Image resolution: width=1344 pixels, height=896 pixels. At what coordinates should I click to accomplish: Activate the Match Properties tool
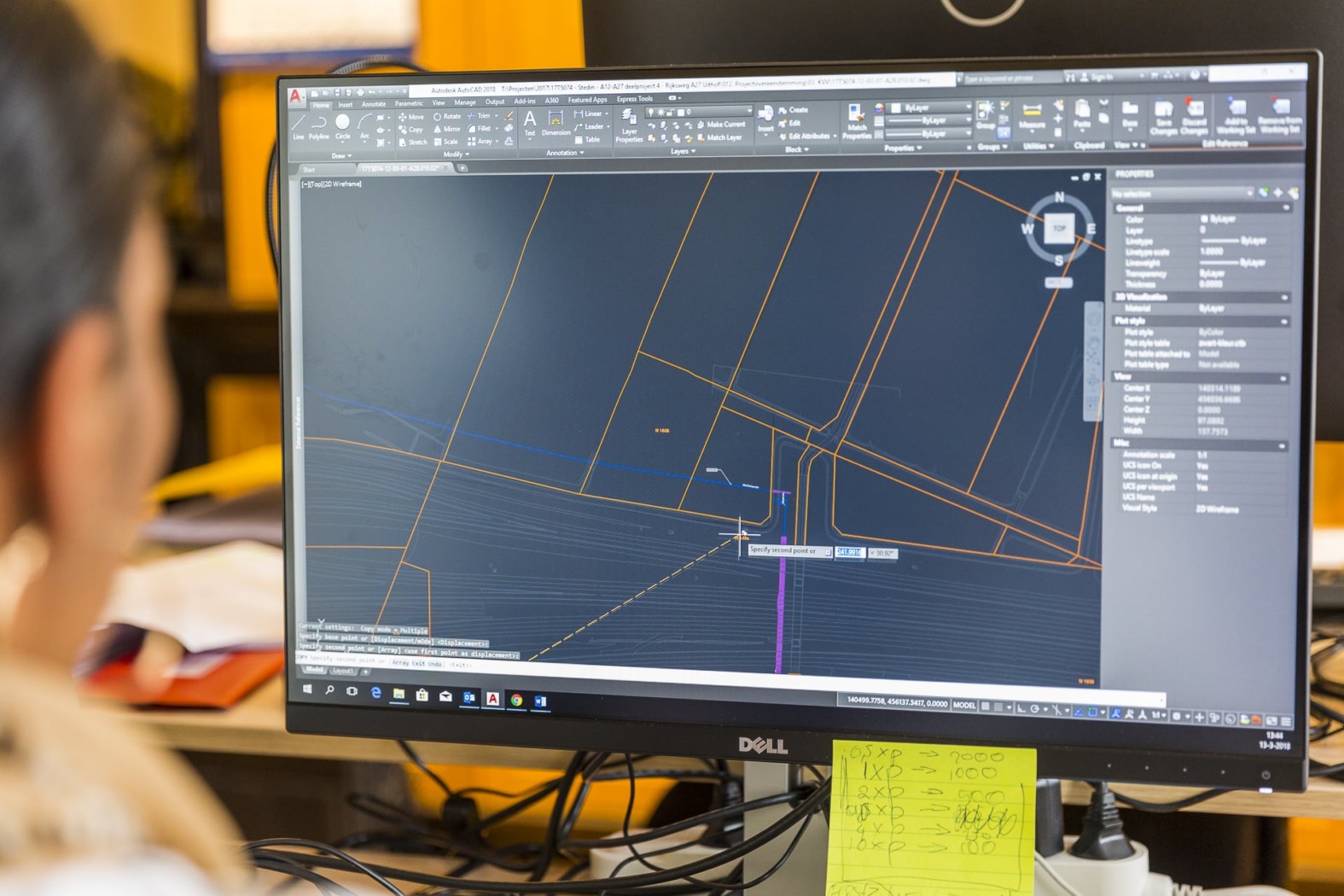(x=855, y=122)
